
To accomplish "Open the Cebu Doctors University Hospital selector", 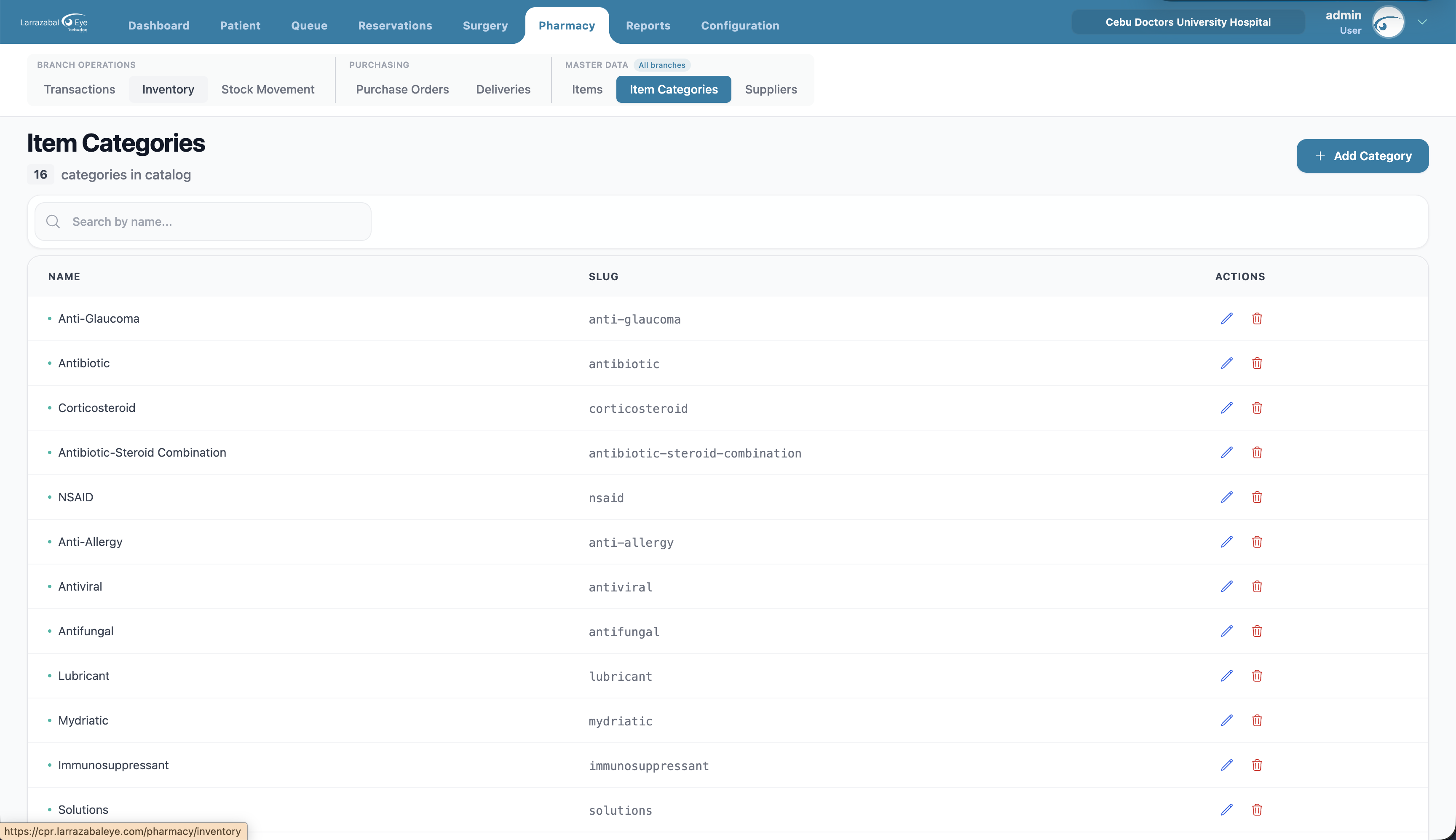I will pos(1188,22).
